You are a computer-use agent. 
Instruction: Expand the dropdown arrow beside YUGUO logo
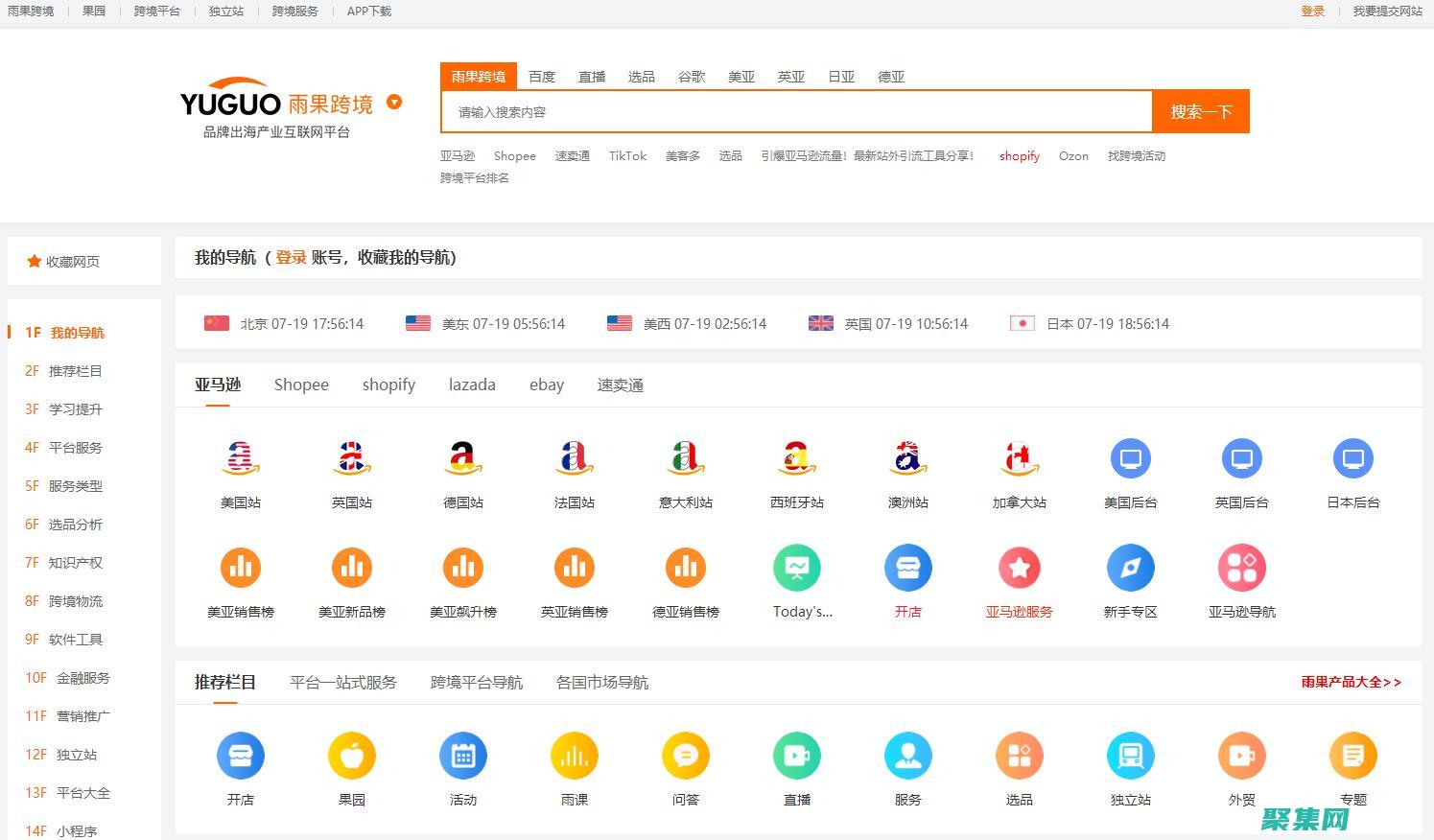(393, 103)
